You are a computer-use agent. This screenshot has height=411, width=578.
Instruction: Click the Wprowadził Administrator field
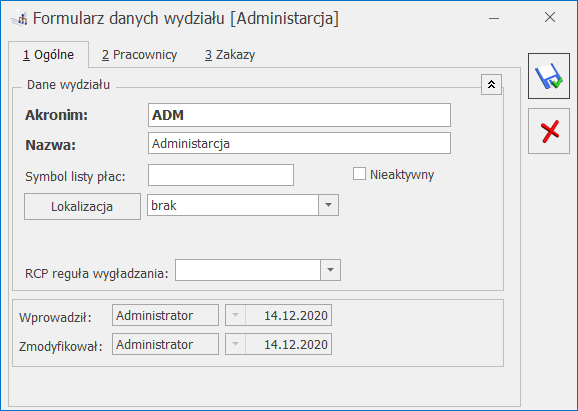[x=165, y=315]
